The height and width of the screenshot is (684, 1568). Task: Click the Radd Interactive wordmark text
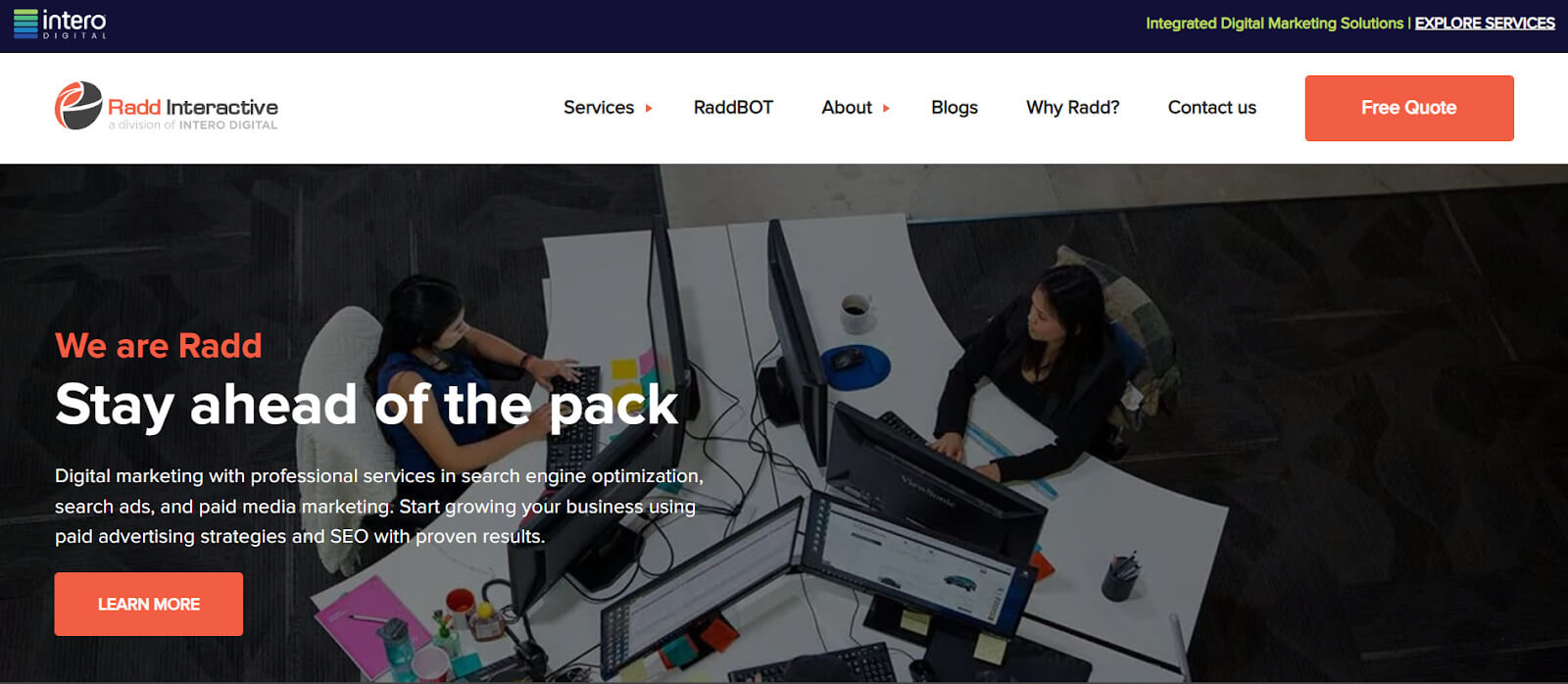[x=193, y=107]
